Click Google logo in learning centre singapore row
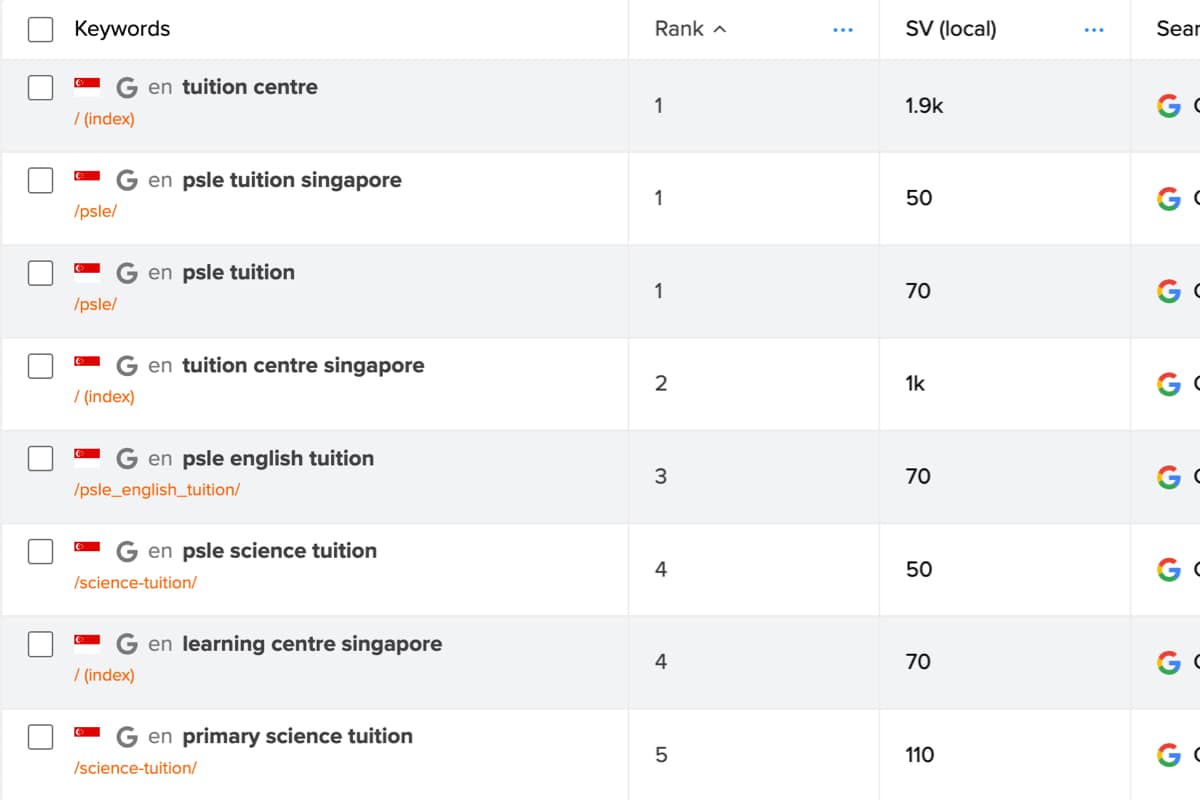The height and width of the screenshot is (800, 1200). coord(1168,662)
